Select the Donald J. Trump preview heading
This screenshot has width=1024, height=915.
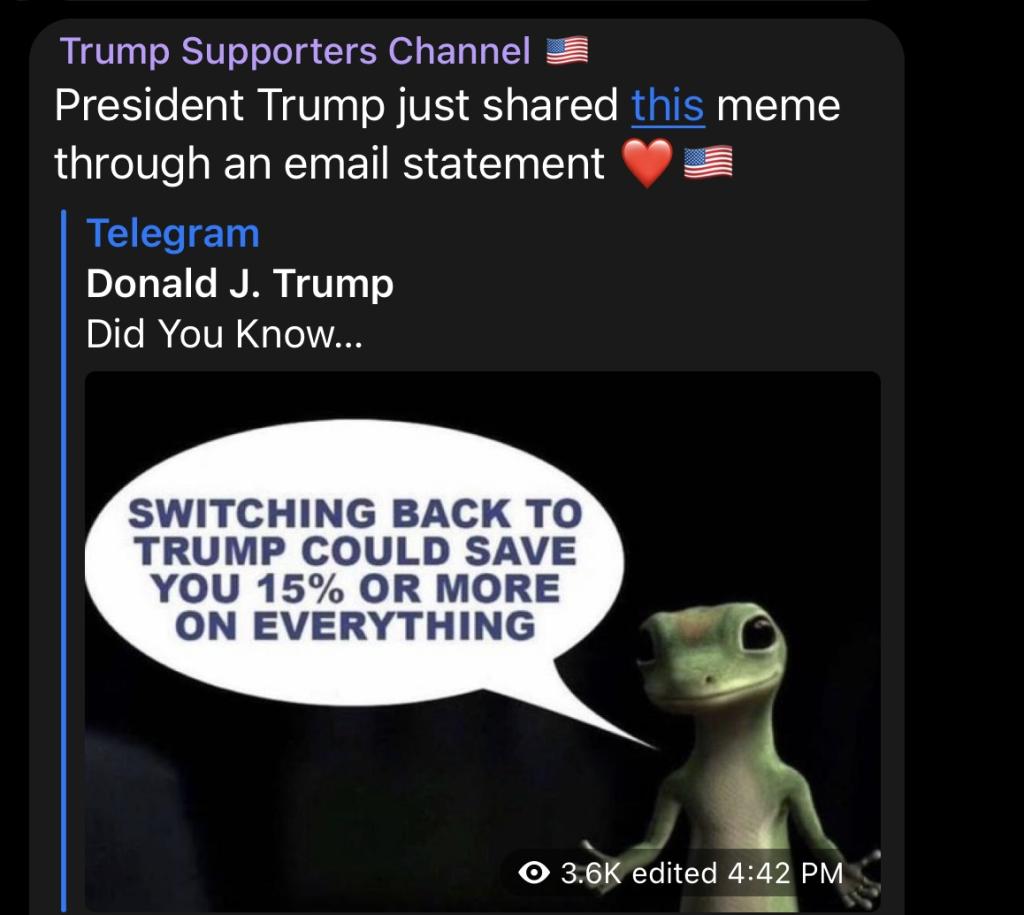click(x=240, y=283)
